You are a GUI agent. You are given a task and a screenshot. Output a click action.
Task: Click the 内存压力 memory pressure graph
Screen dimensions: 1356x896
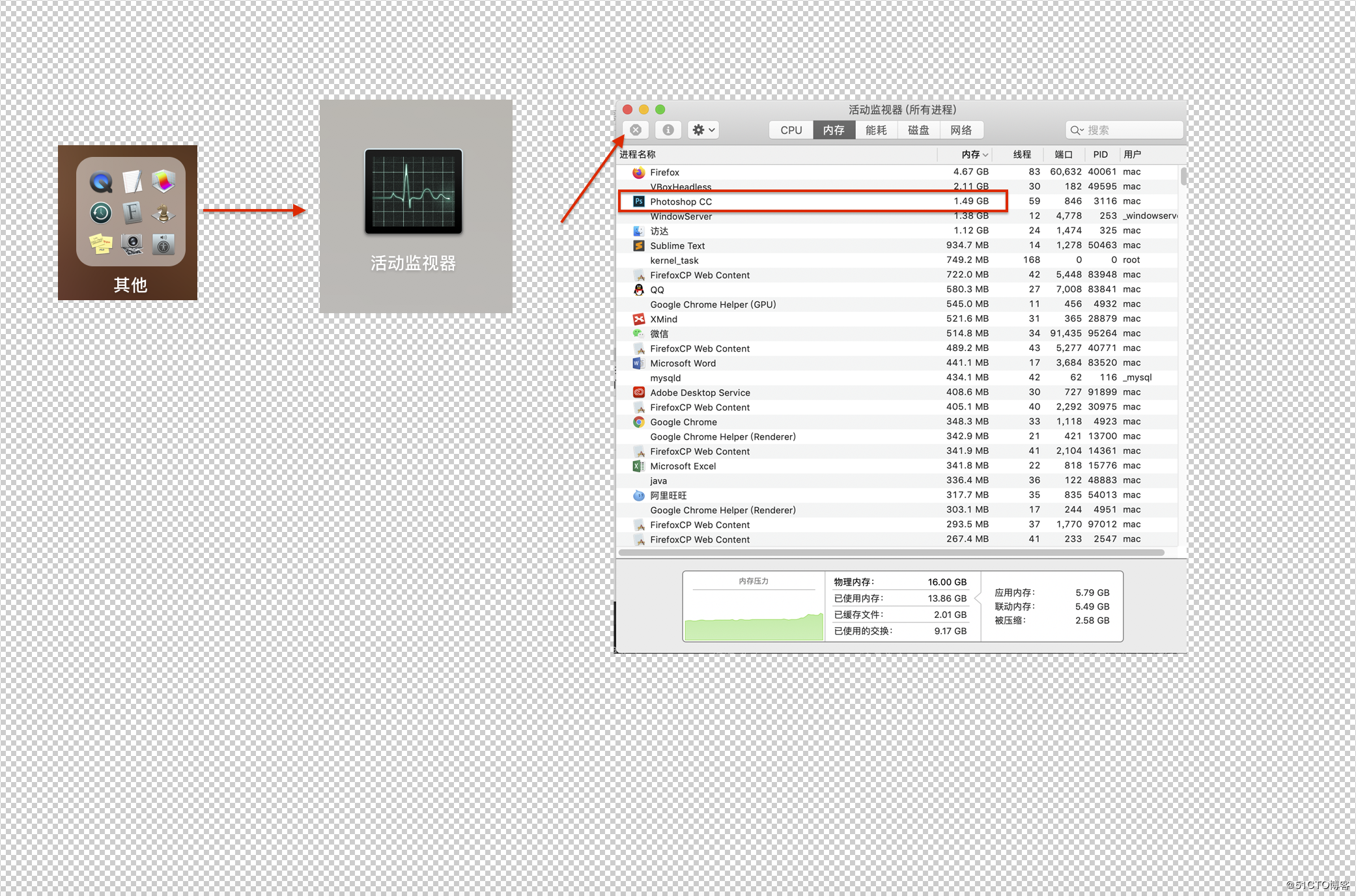click(x=754, y=607)
